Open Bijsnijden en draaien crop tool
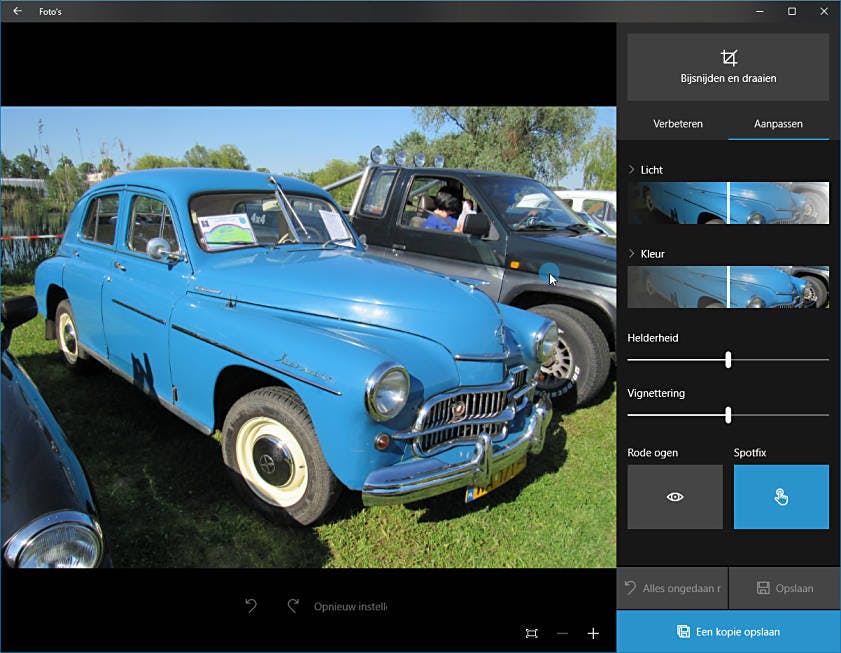The width and height of the screenshot is (841, 653). click(728, 67)
